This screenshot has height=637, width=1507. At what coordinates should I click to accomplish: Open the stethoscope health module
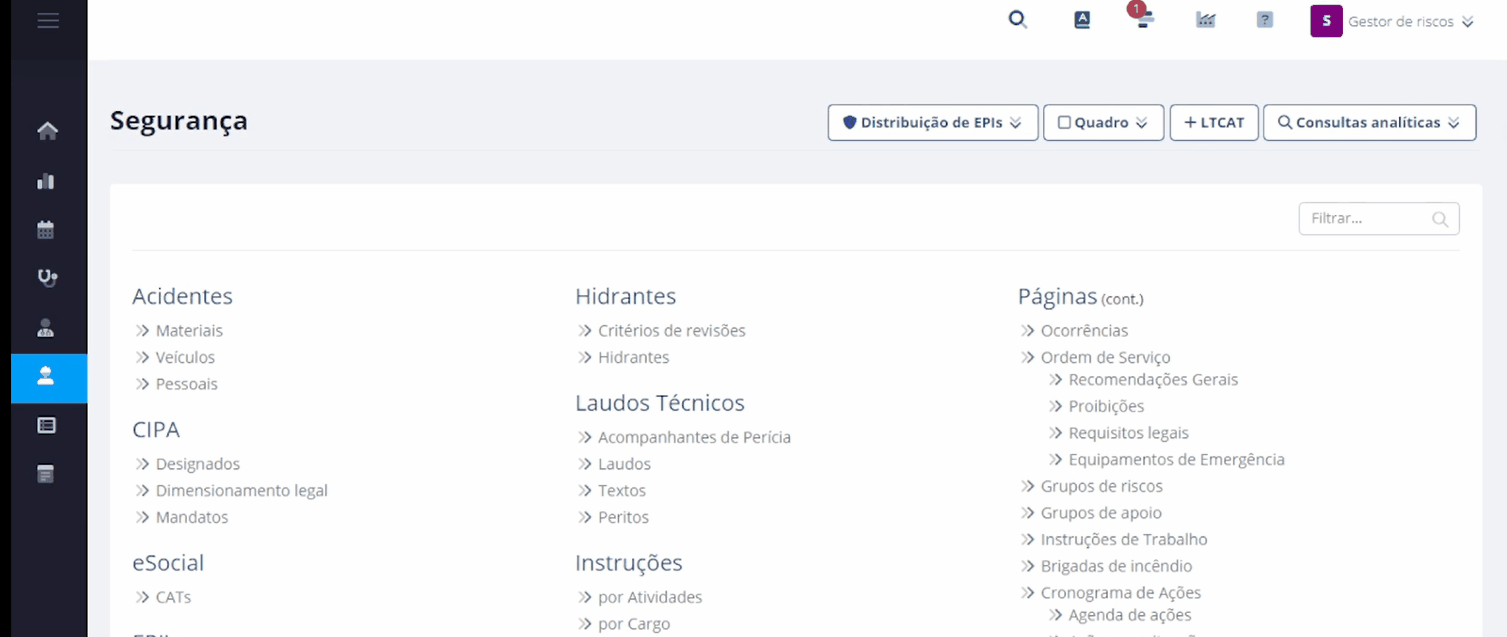pyautogui.click(x=47, y=278)
